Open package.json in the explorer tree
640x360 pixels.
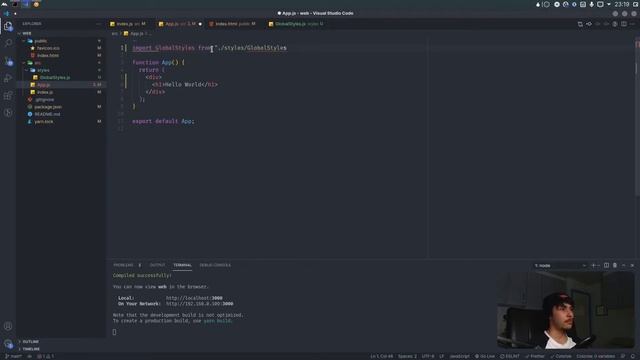click(61, 107)
